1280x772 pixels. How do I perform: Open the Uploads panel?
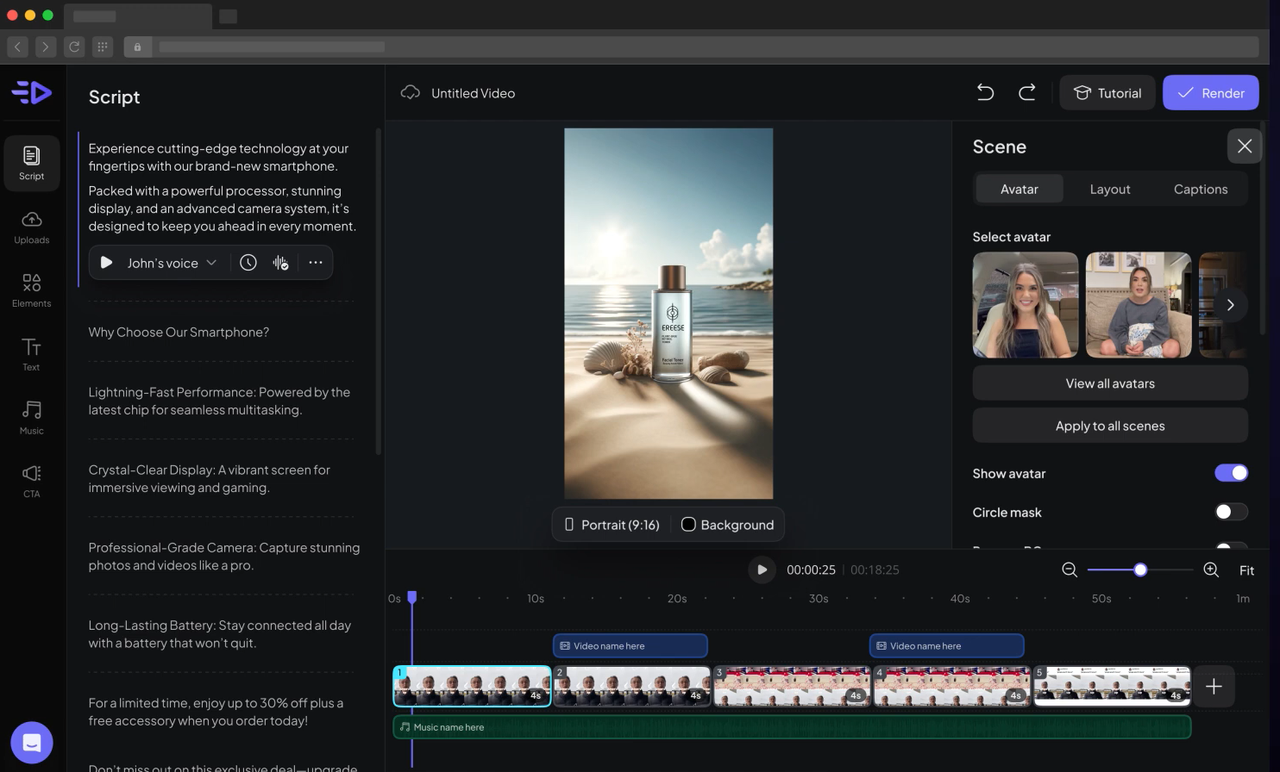[x=31, y=226]
